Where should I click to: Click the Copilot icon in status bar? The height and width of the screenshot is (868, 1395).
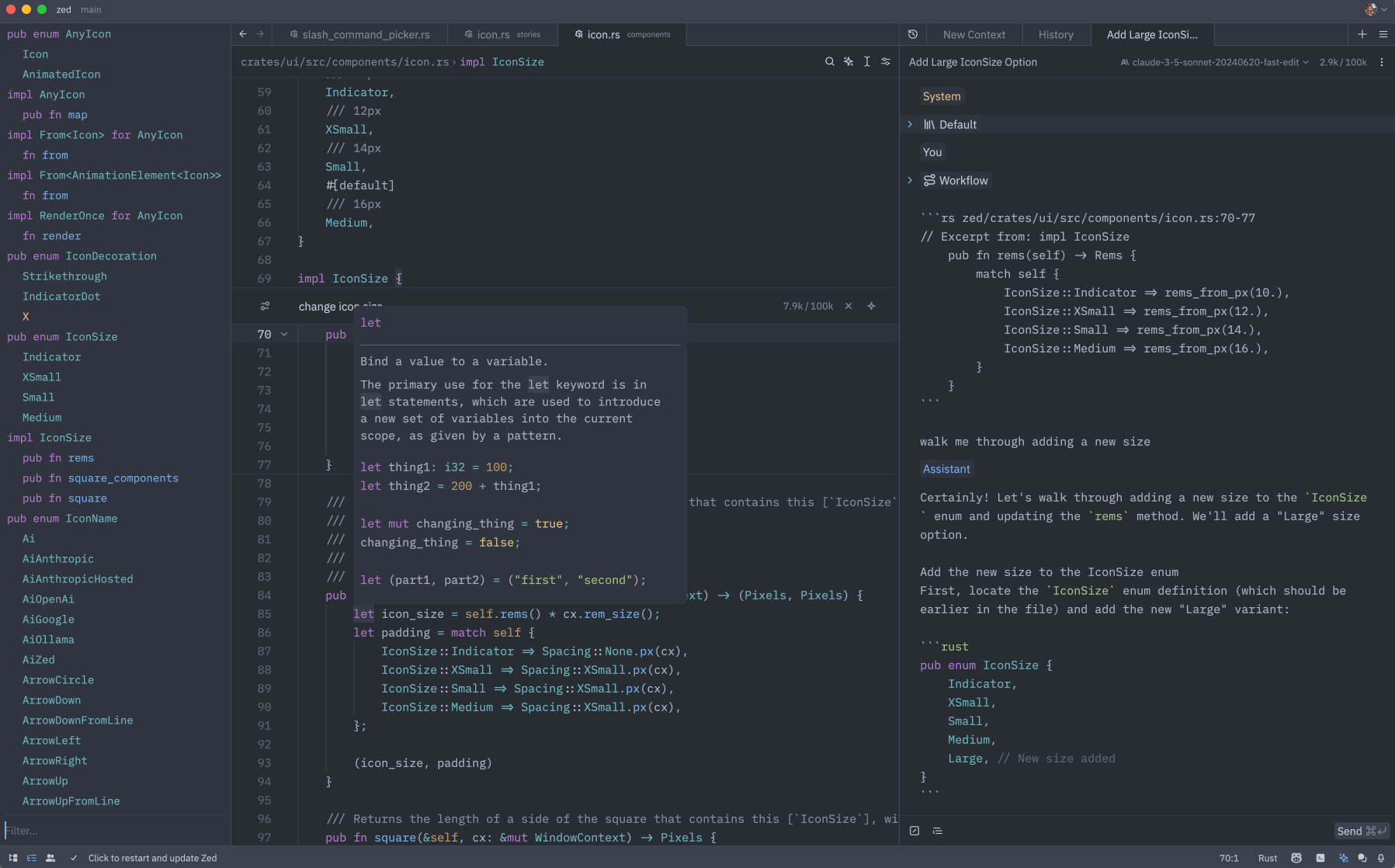click(x=1296, y=858)
